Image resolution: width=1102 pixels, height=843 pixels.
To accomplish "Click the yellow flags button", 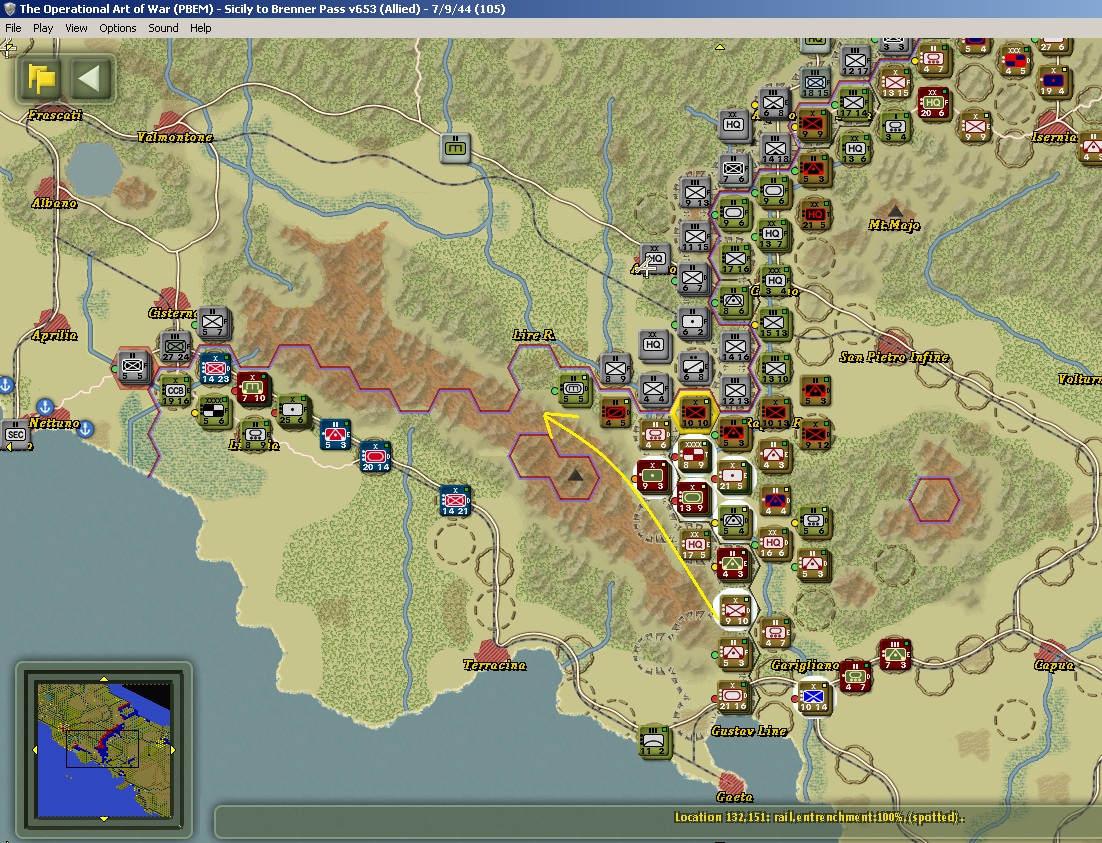I will [41, 78].
